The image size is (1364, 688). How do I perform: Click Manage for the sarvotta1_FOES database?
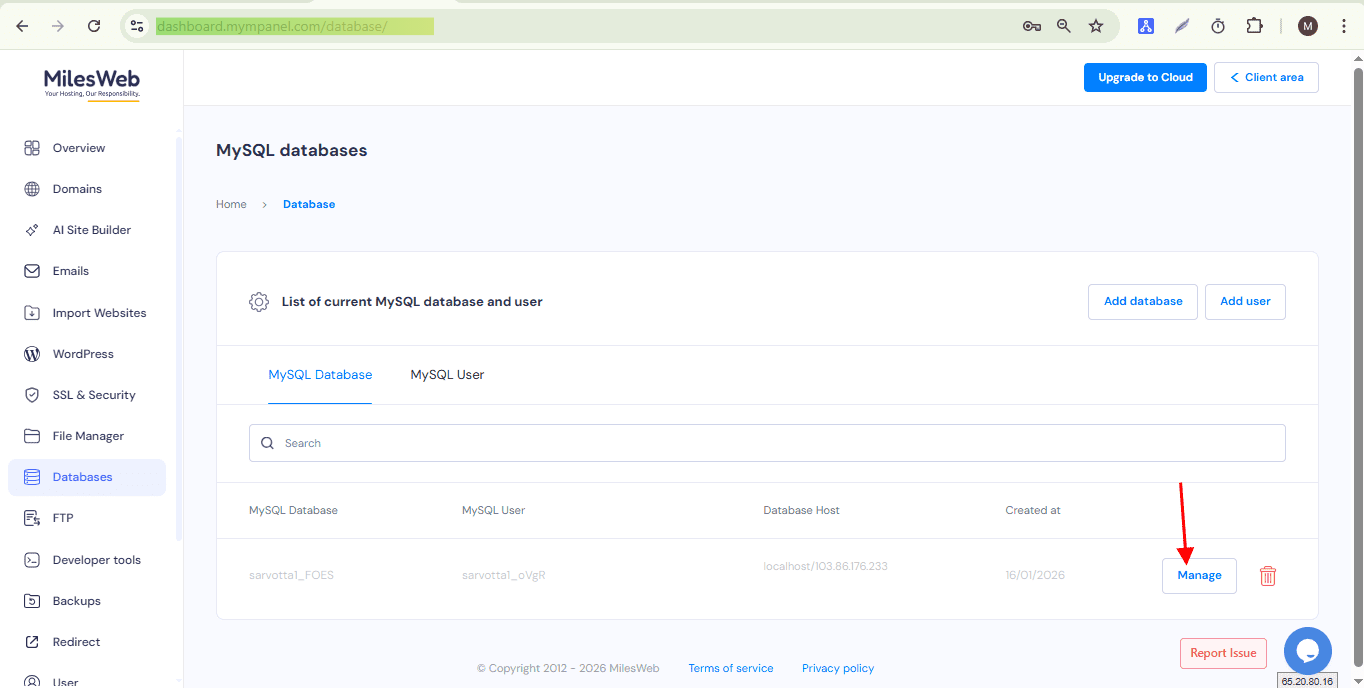click(x=1199, y=575)
